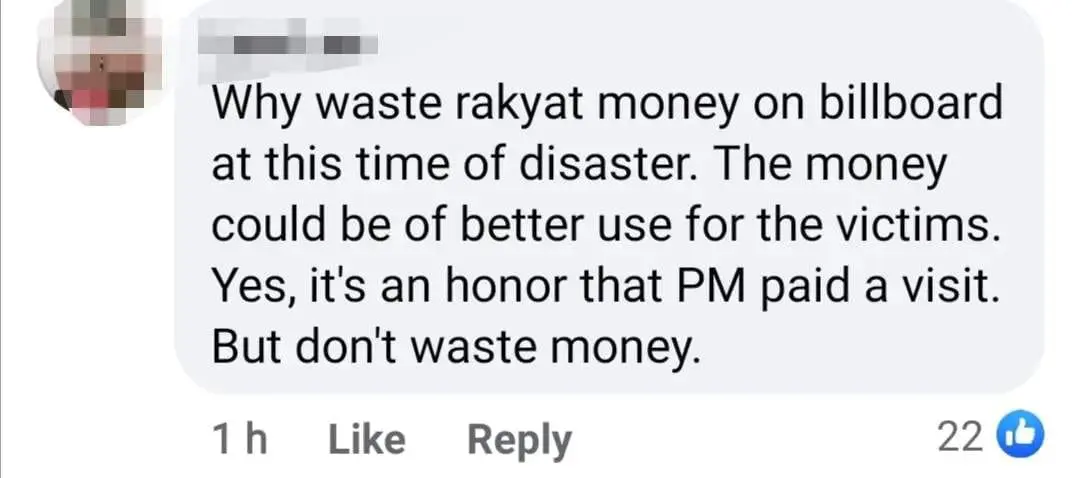Like this comment
The image size is (1079, 478).
pos(366,439)
